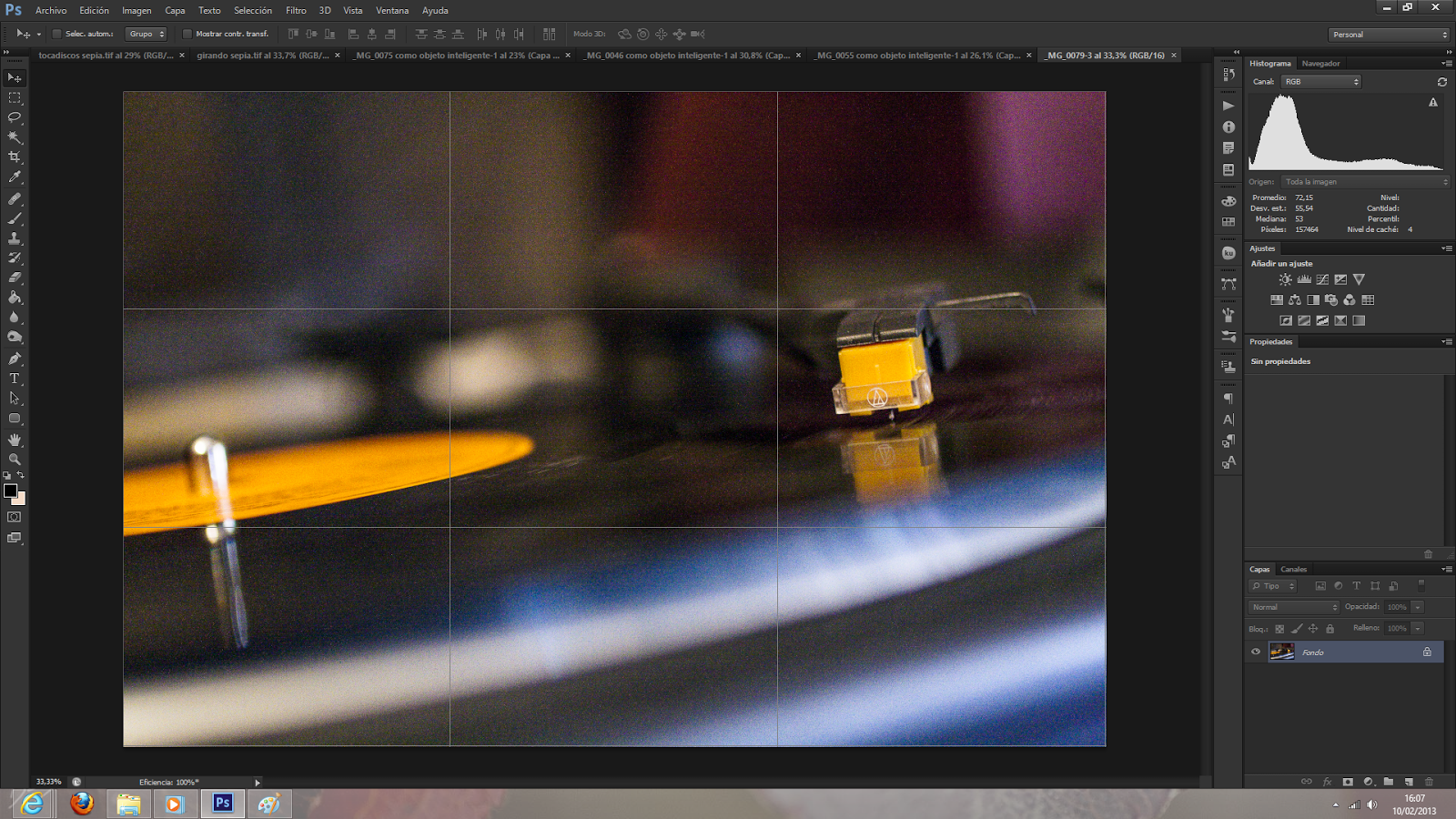Select the Zoom tool in toolbox
1456x819 pixels.
(x=15, y=460)
